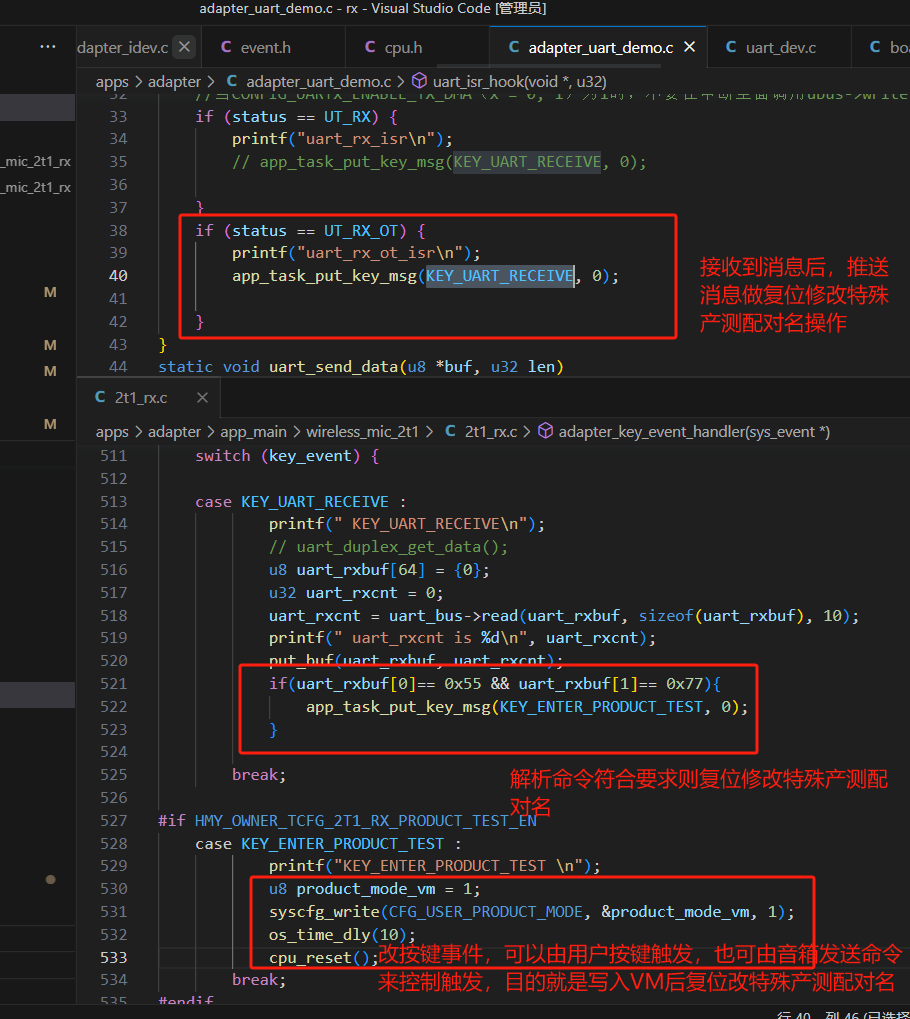Click product_mode_vm declaration on line 530
The image size is (910, 1019).
click(366, 889)
